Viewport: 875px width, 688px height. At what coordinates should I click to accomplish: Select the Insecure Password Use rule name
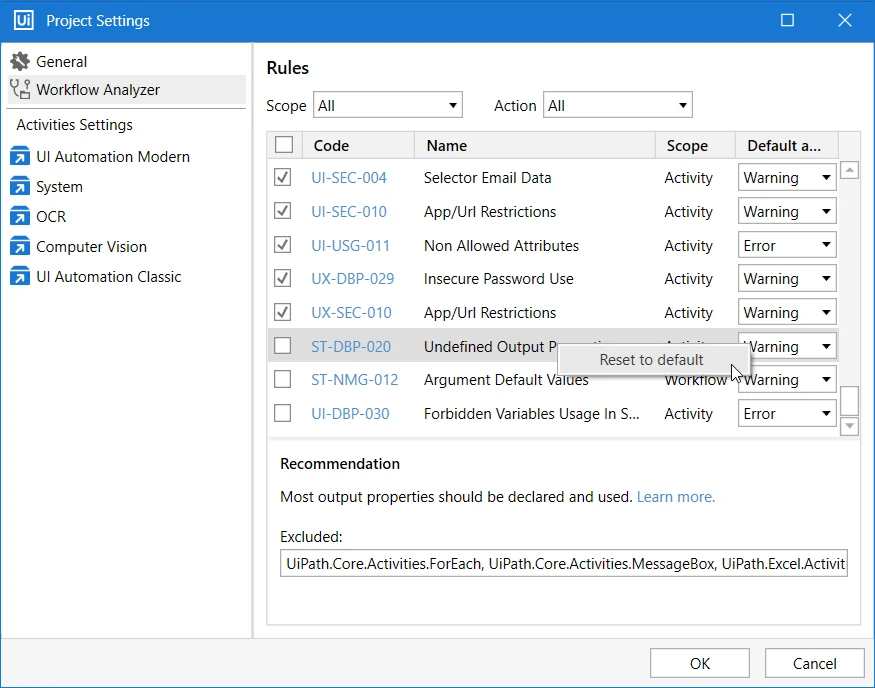(x=498, y=278)
